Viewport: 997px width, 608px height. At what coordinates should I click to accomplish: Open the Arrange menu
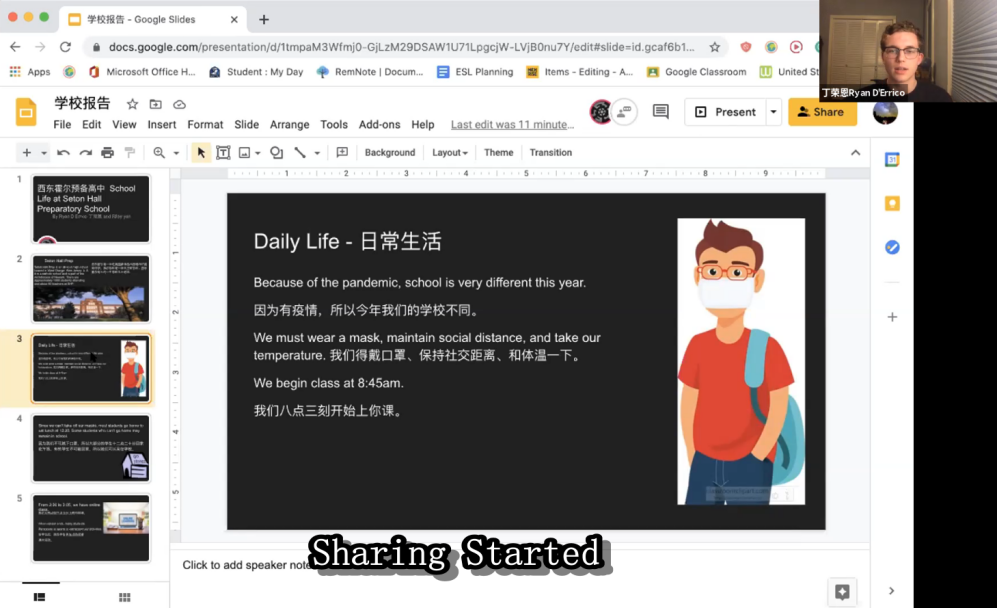point(289,125)
